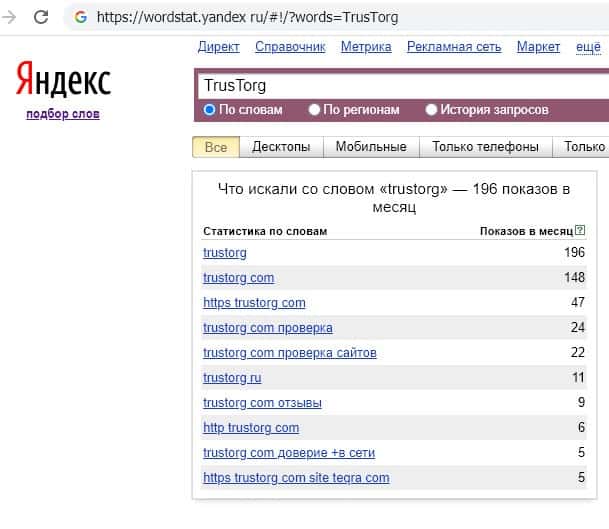
Task: Click the подбор слов link
Action: (x=63, y=114)
